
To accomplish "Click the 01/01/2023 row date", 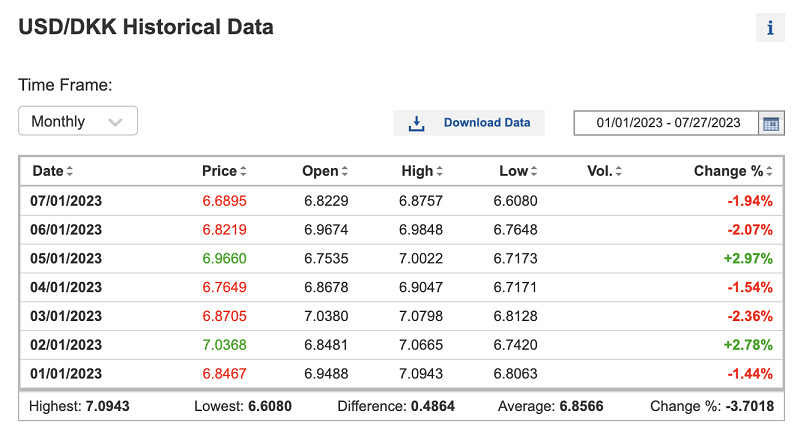I will pos(67,373).
